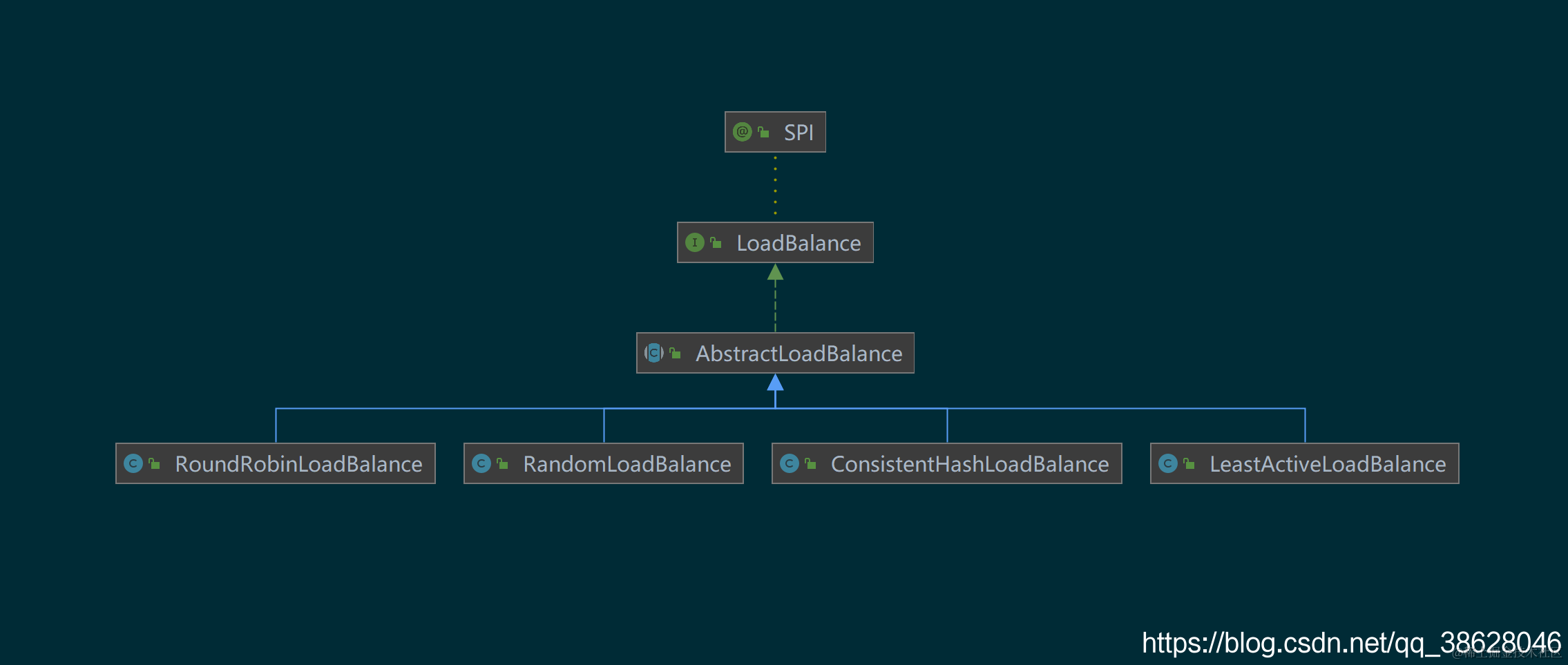Image resolution: width=1568 pixels, height=665 pixels.
Task: Click the public lock icon on RoundRobinLoadBalance
Action: coord(154,463)
